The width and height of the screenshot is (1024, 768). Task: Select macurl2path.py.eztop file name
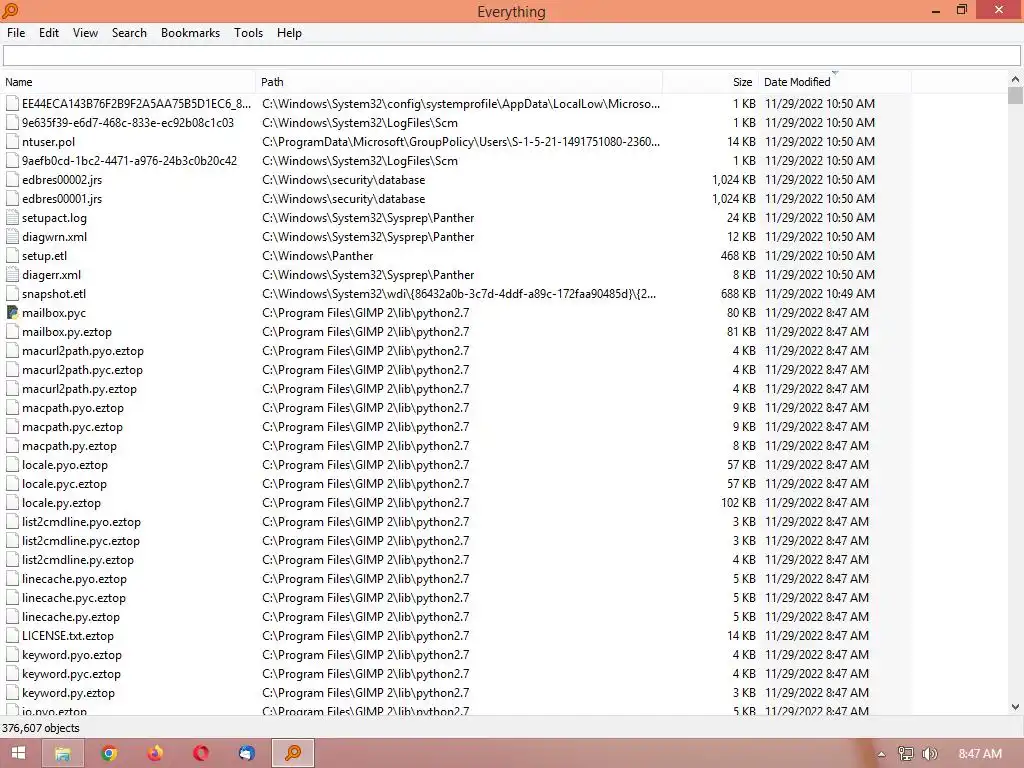(x=79, y=389)
